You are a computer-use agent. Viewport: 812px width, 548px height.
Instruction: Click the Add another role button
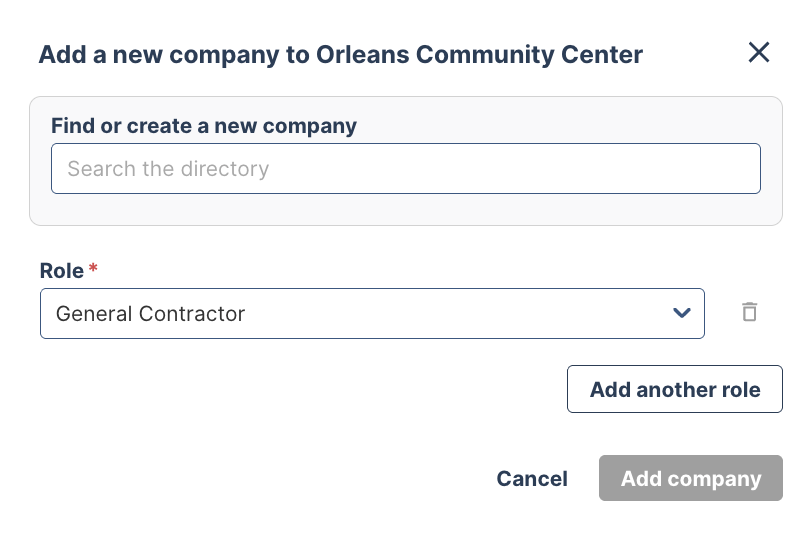[x=674, y=390]
